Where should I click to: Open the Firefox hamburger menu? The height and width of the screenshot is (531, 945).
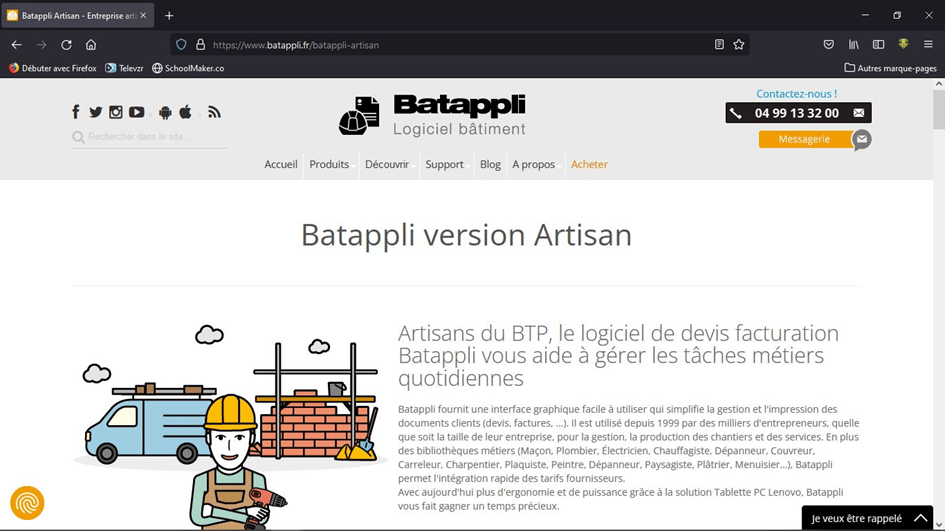point(928,45)
